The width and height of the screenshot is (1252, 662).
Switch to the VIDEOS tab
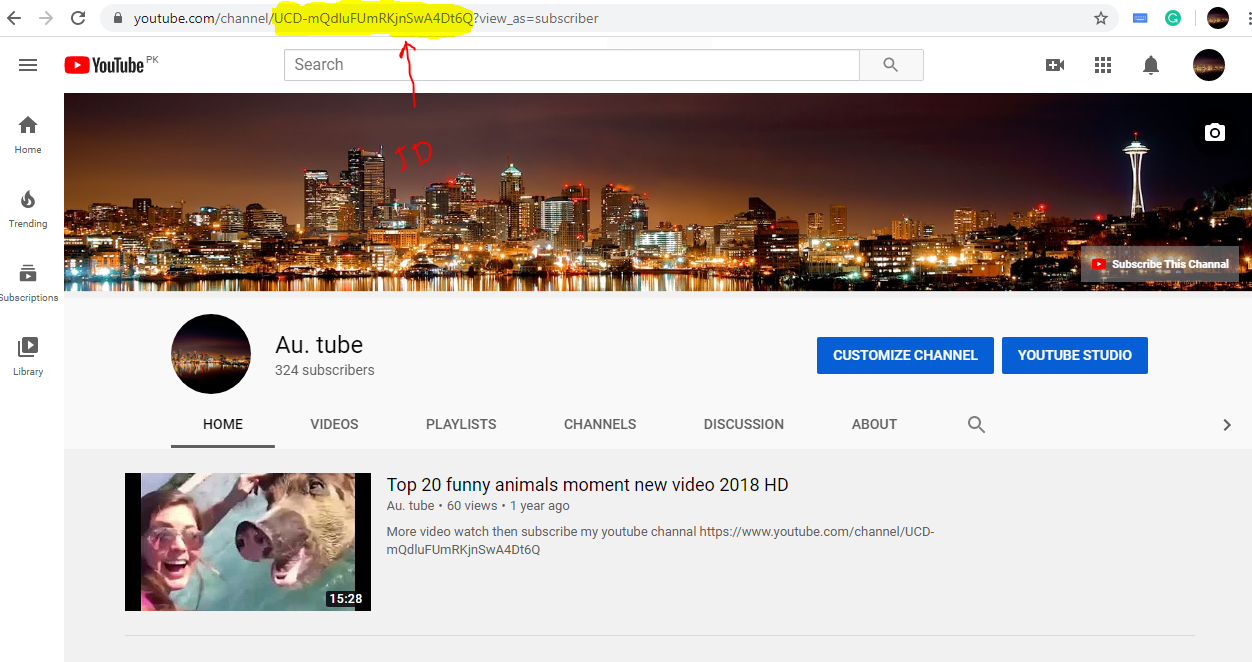click(333, 424)
